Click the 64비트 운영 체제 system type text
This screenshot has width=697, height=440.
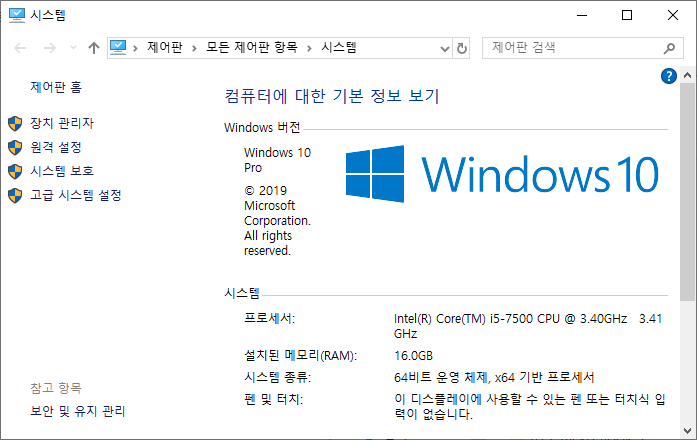494,378
